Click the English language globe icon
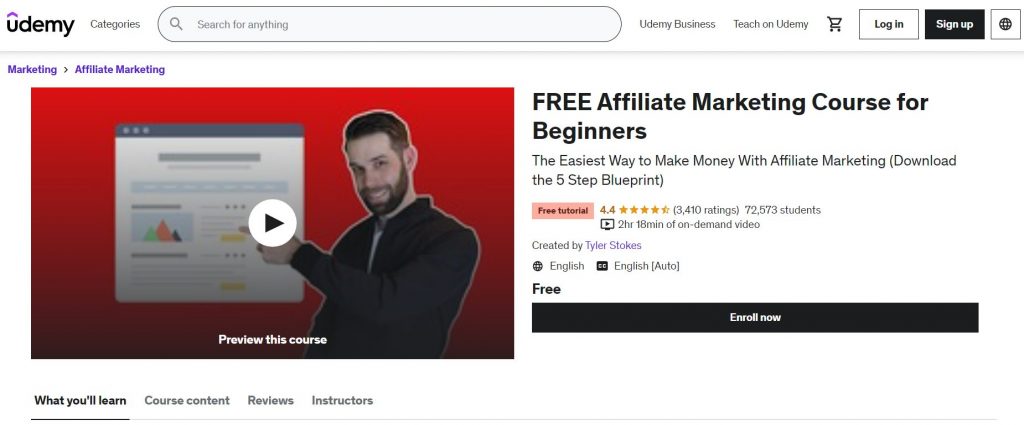The width and height of the screenshot is (1024, 425). pyautogui.click(x=537, y=266)
